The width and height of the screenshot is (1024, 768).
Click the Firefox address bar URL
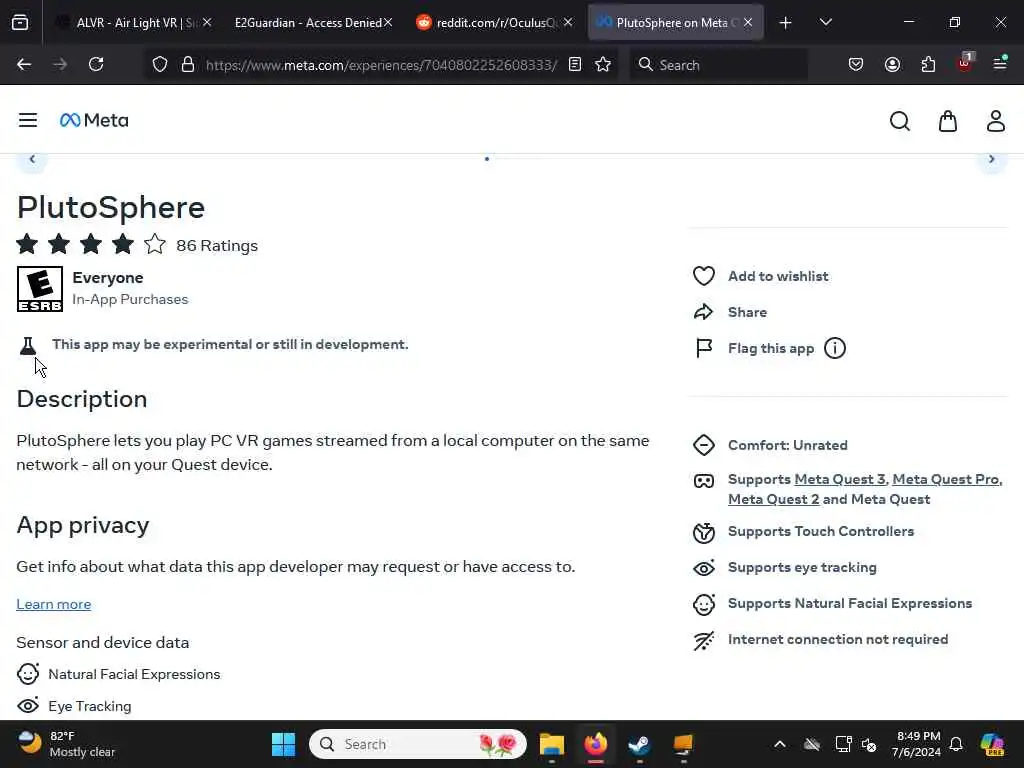[x=381, y=65]
